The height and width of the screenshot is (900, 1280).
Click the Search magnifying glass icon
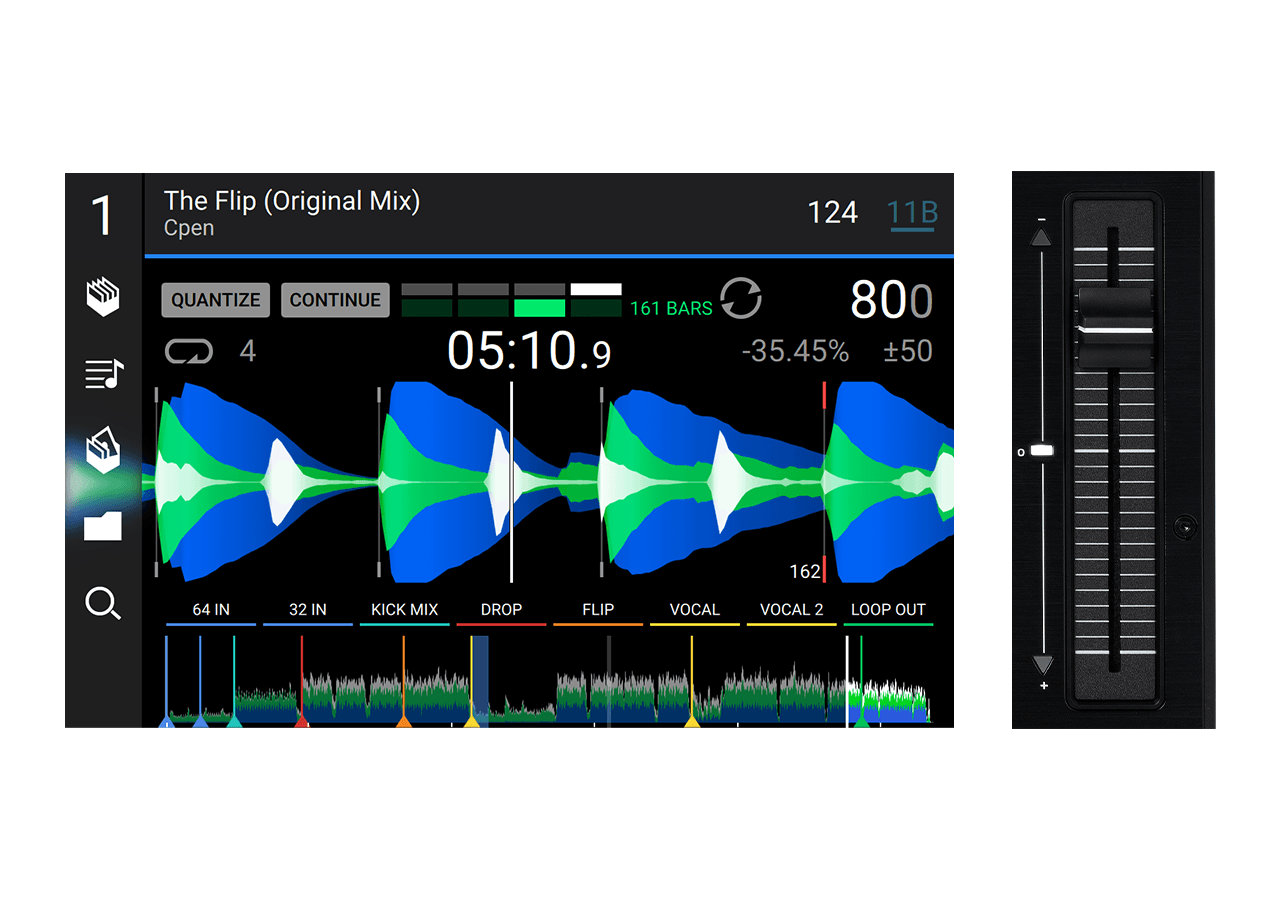pos(103,603)
